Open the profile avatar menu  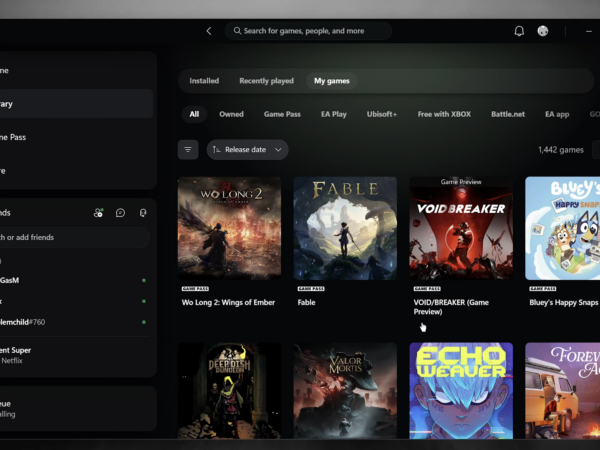tap(543, 31)
